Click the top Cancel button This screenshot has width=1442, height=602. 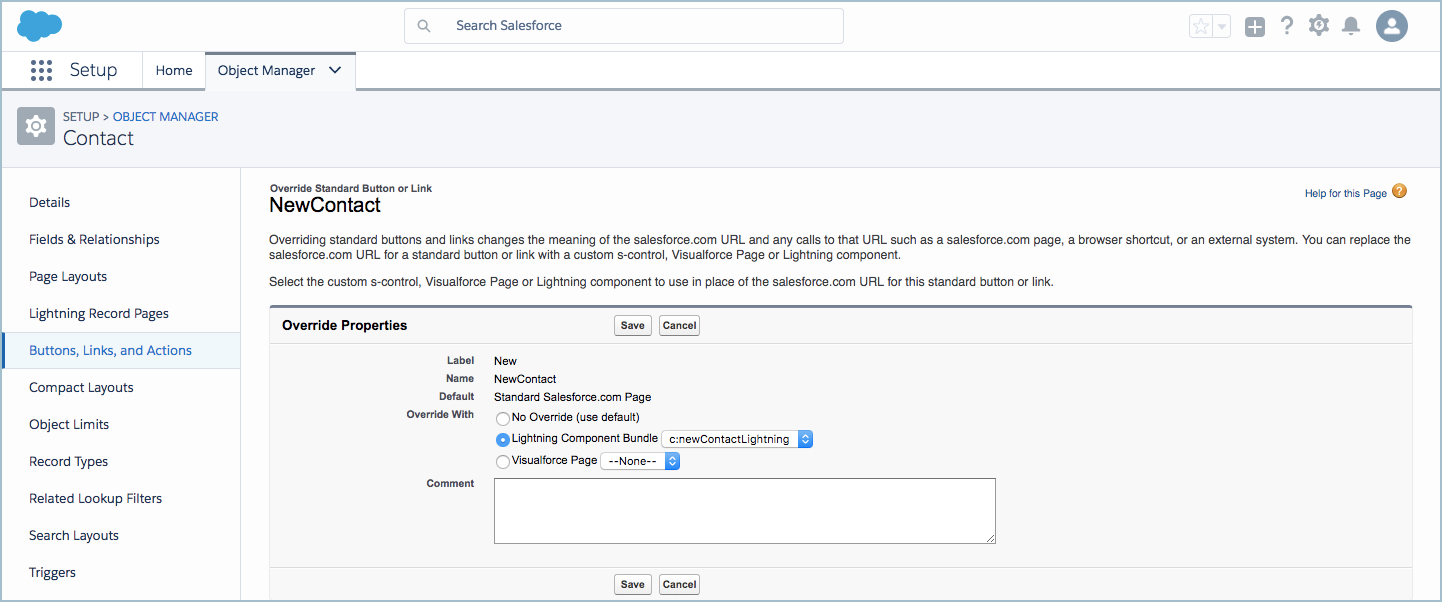[679, 325]
